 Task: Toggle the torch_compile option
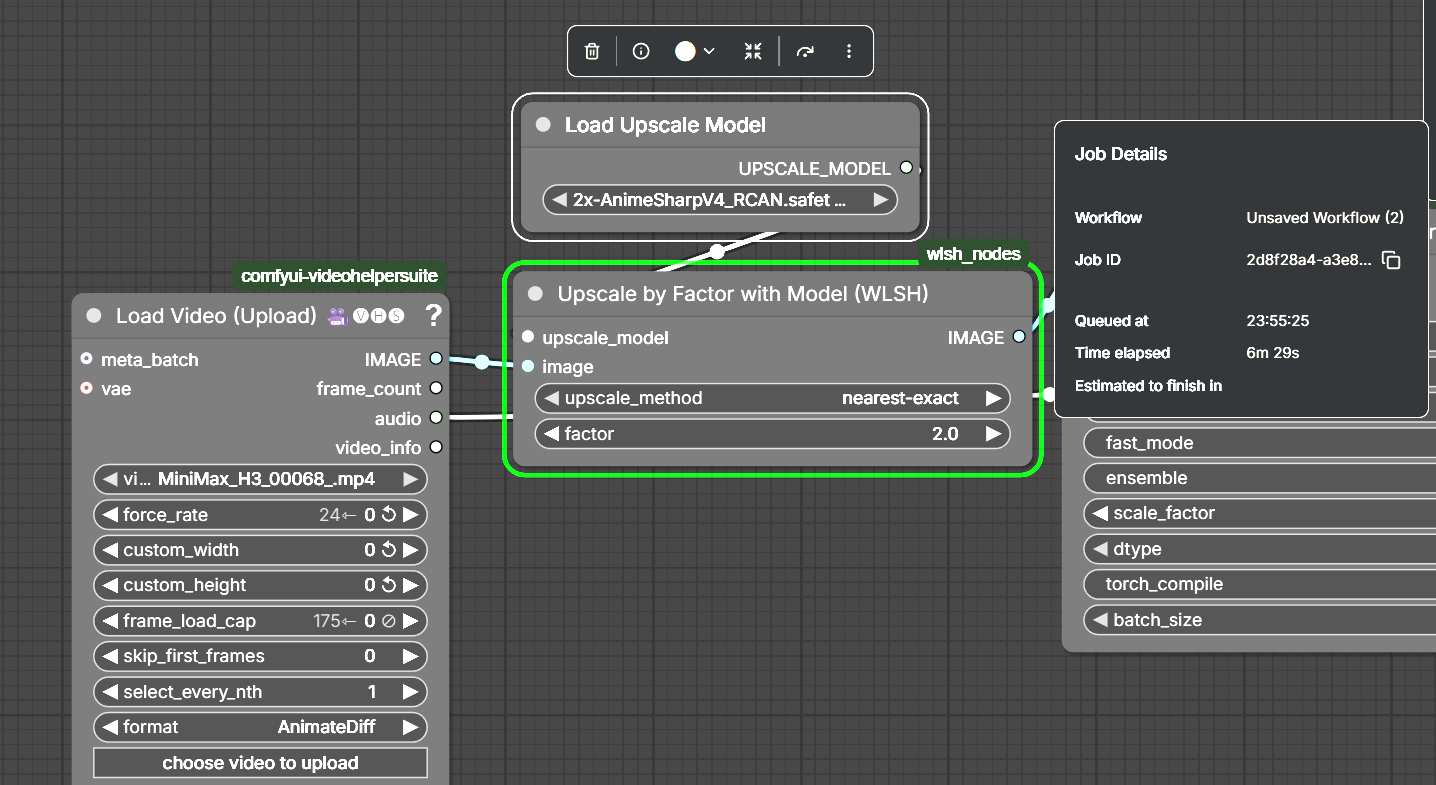(1260, 584)
